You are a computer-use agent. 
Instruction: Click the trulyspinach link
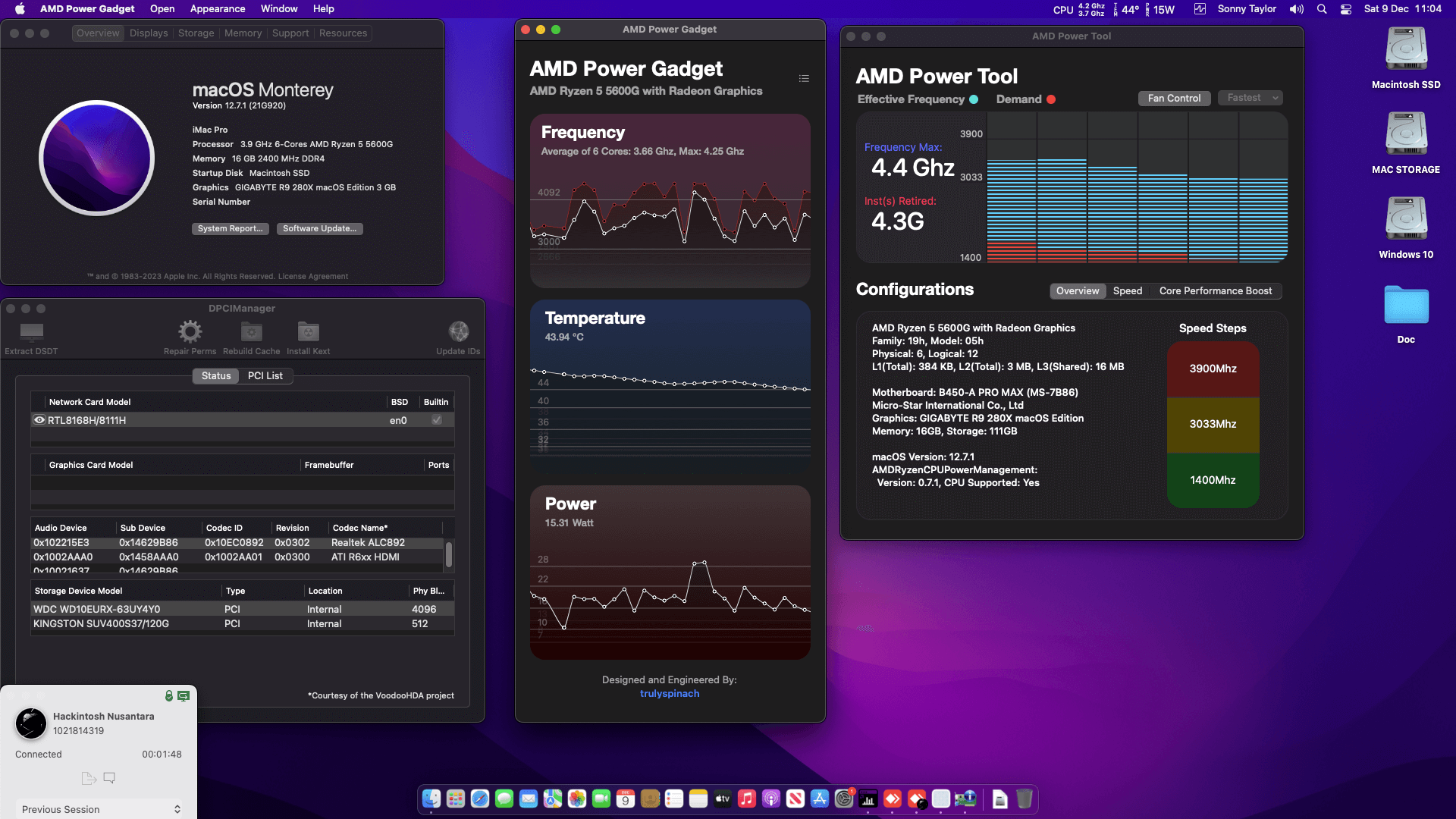(x=669, y=693)
